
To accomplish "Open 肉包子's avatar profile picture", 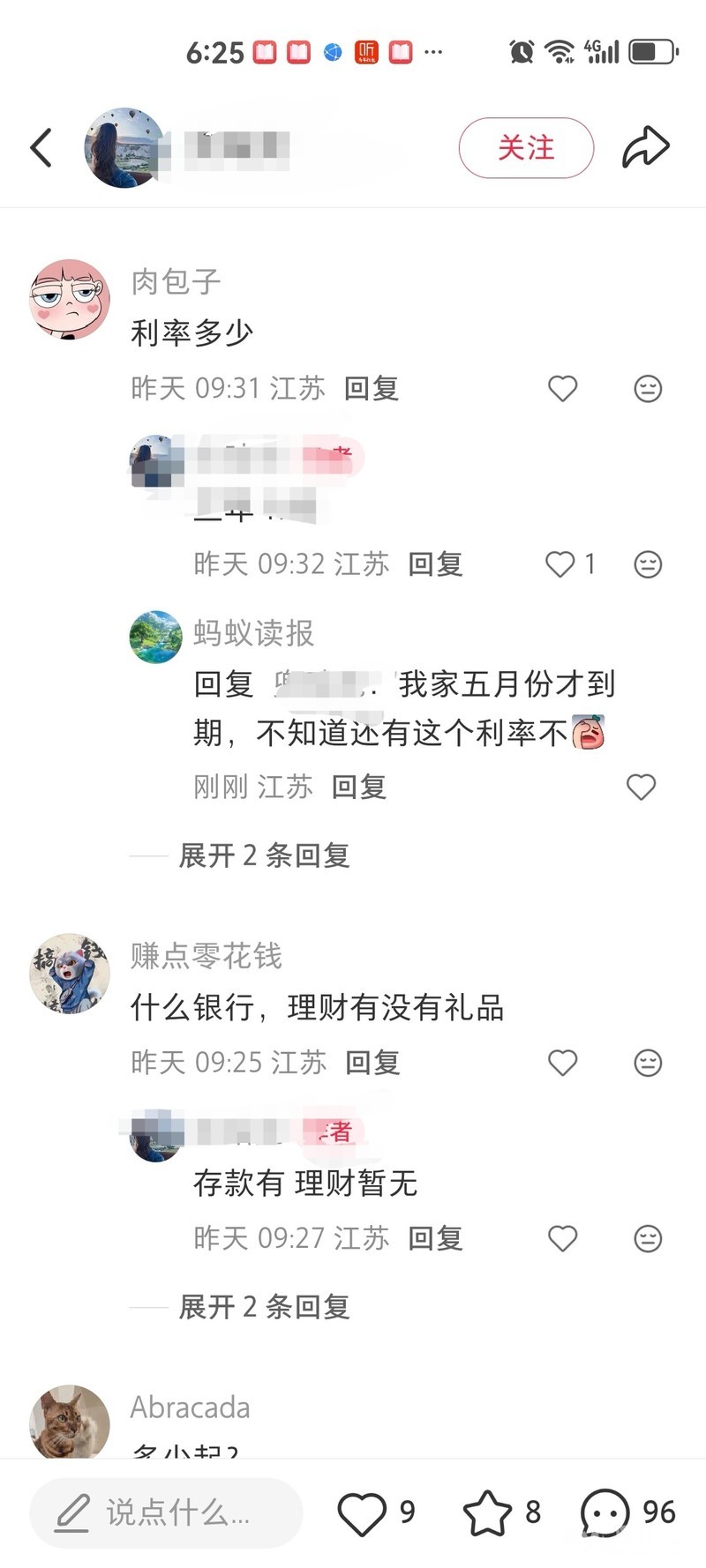I will click(x=70, y=299).
